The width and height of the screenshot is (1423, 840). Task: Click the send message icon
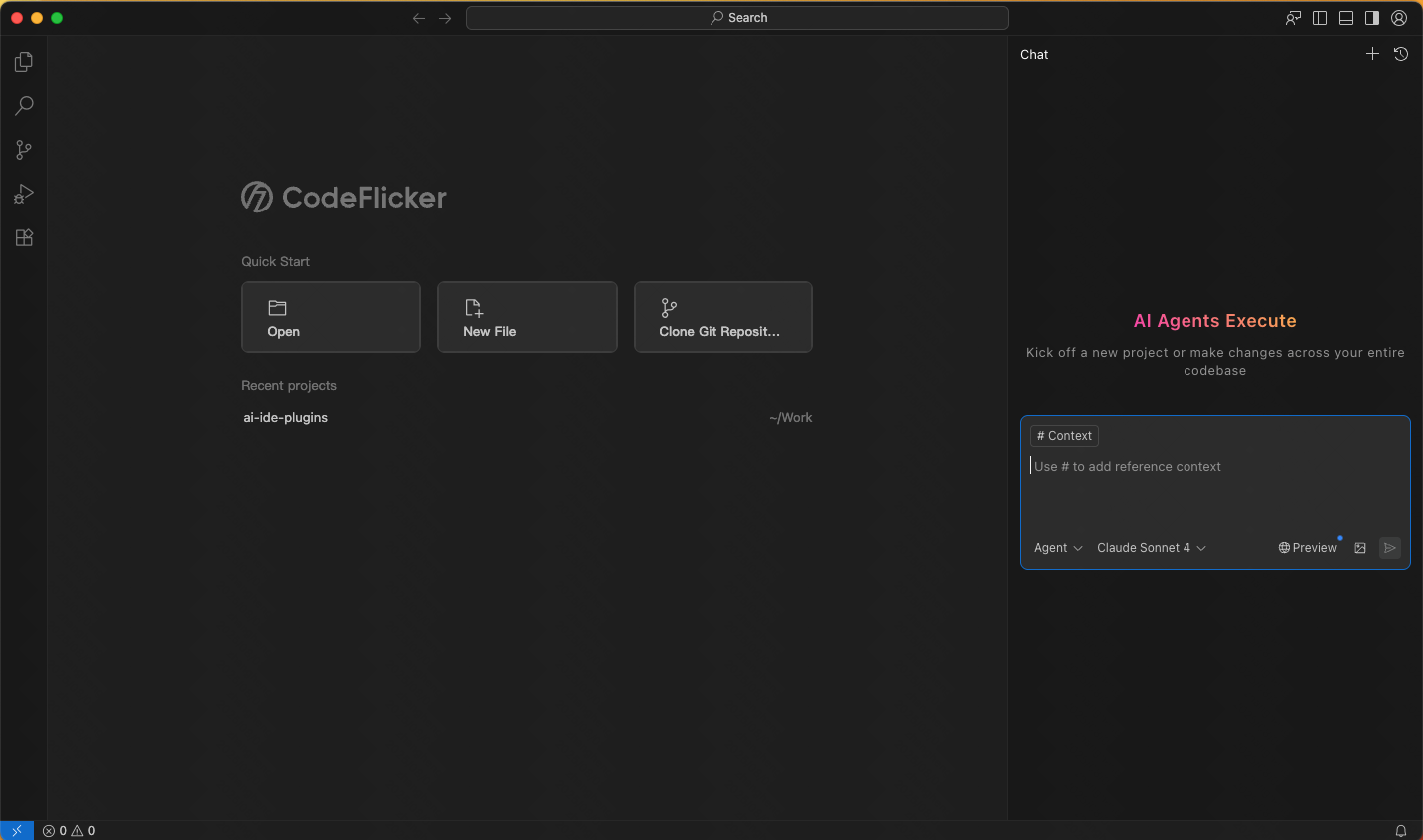1390,548
